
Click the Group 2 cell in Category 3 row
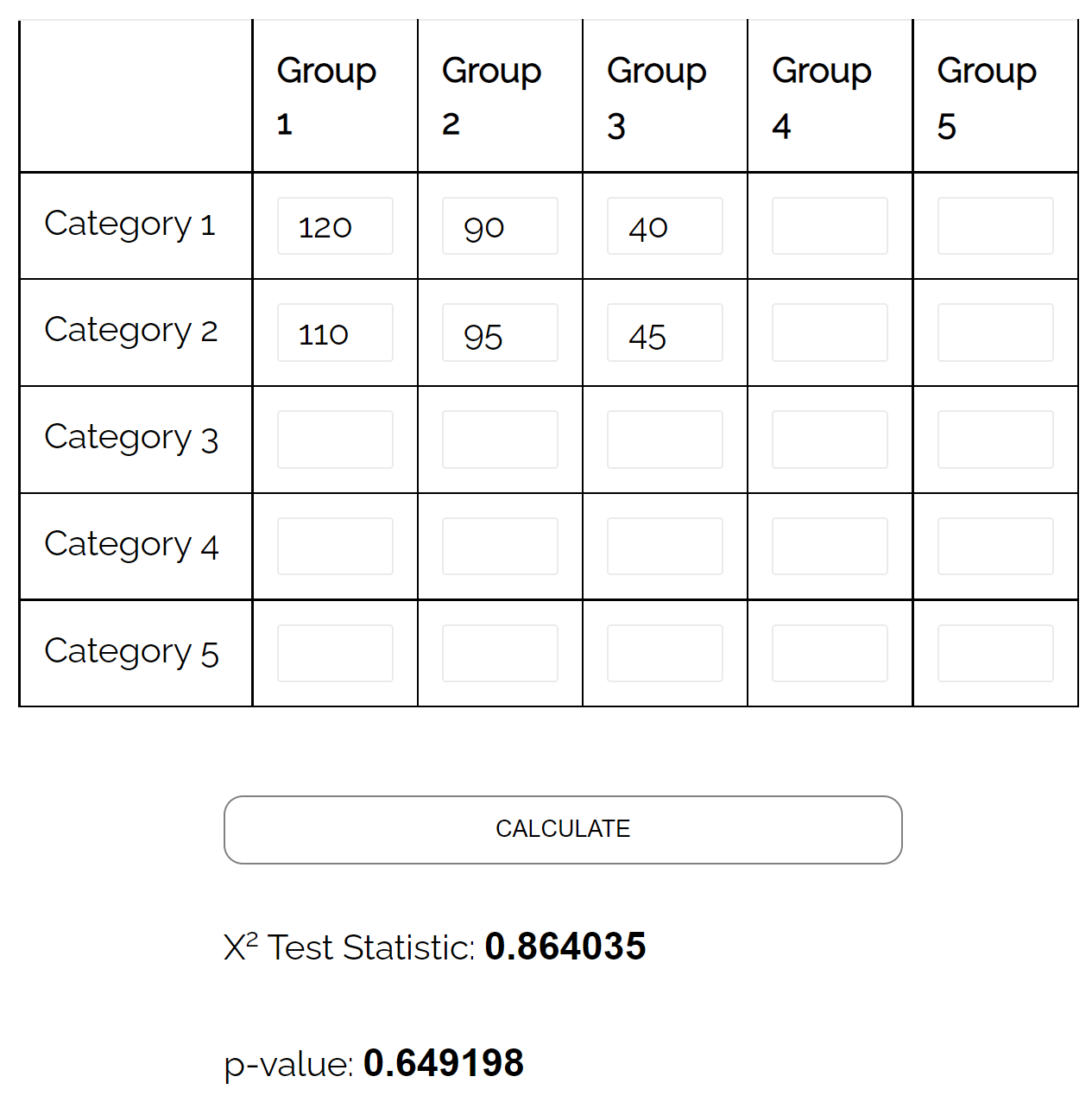point(499,439)
